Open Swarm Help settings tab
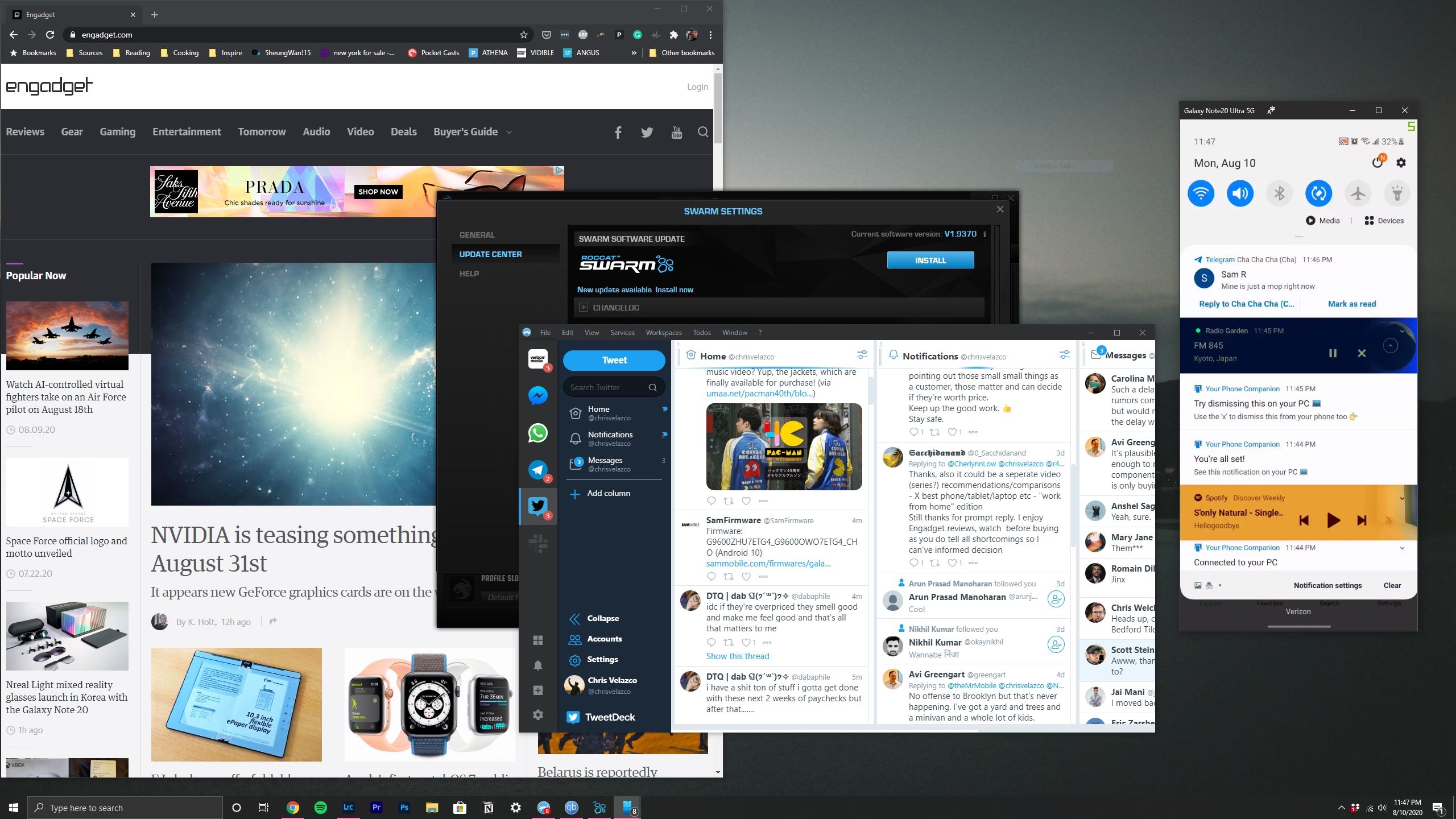Viewport: 1456px width, 819px height. click(x=468, y=273)
